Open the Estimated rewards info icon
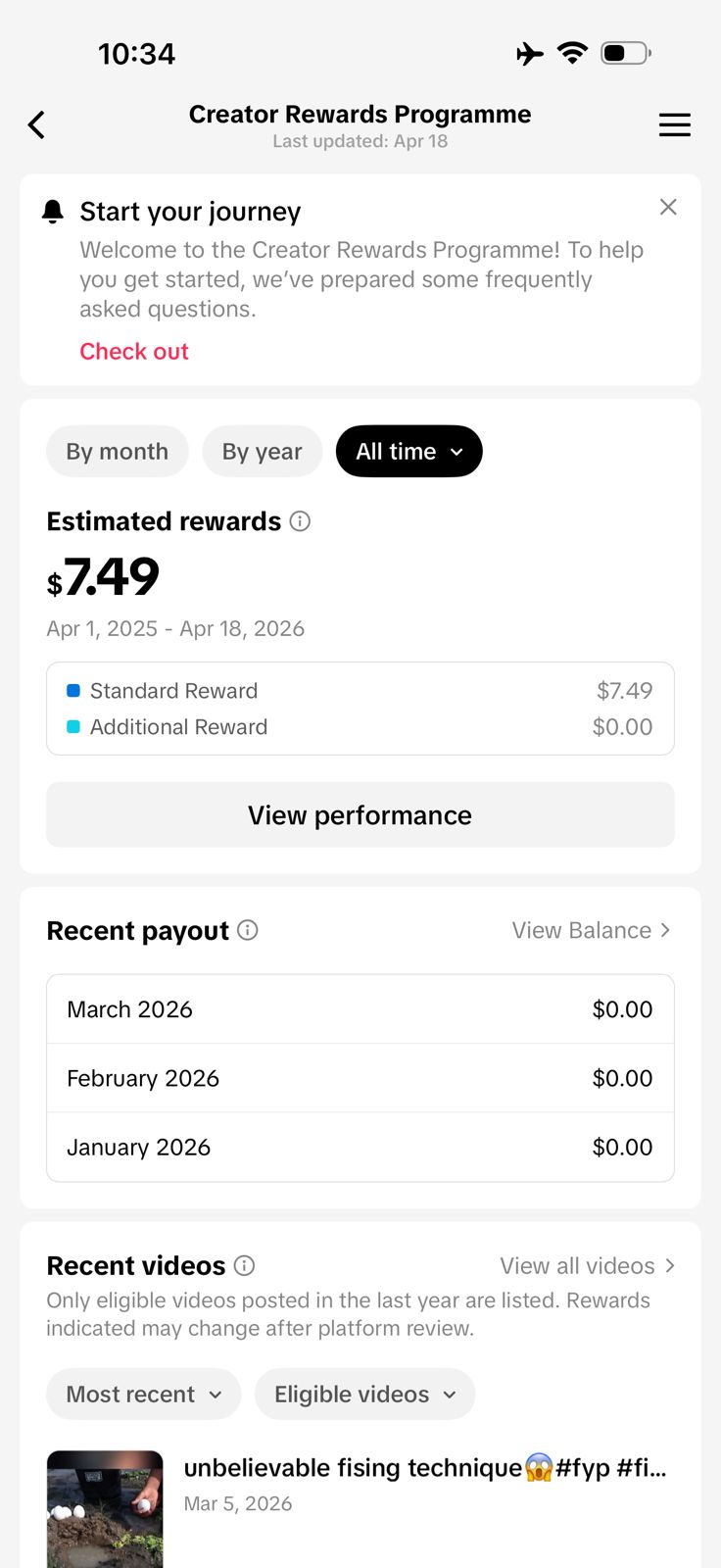This screenshot has width=721, height=1568. (x=301, y=521)
